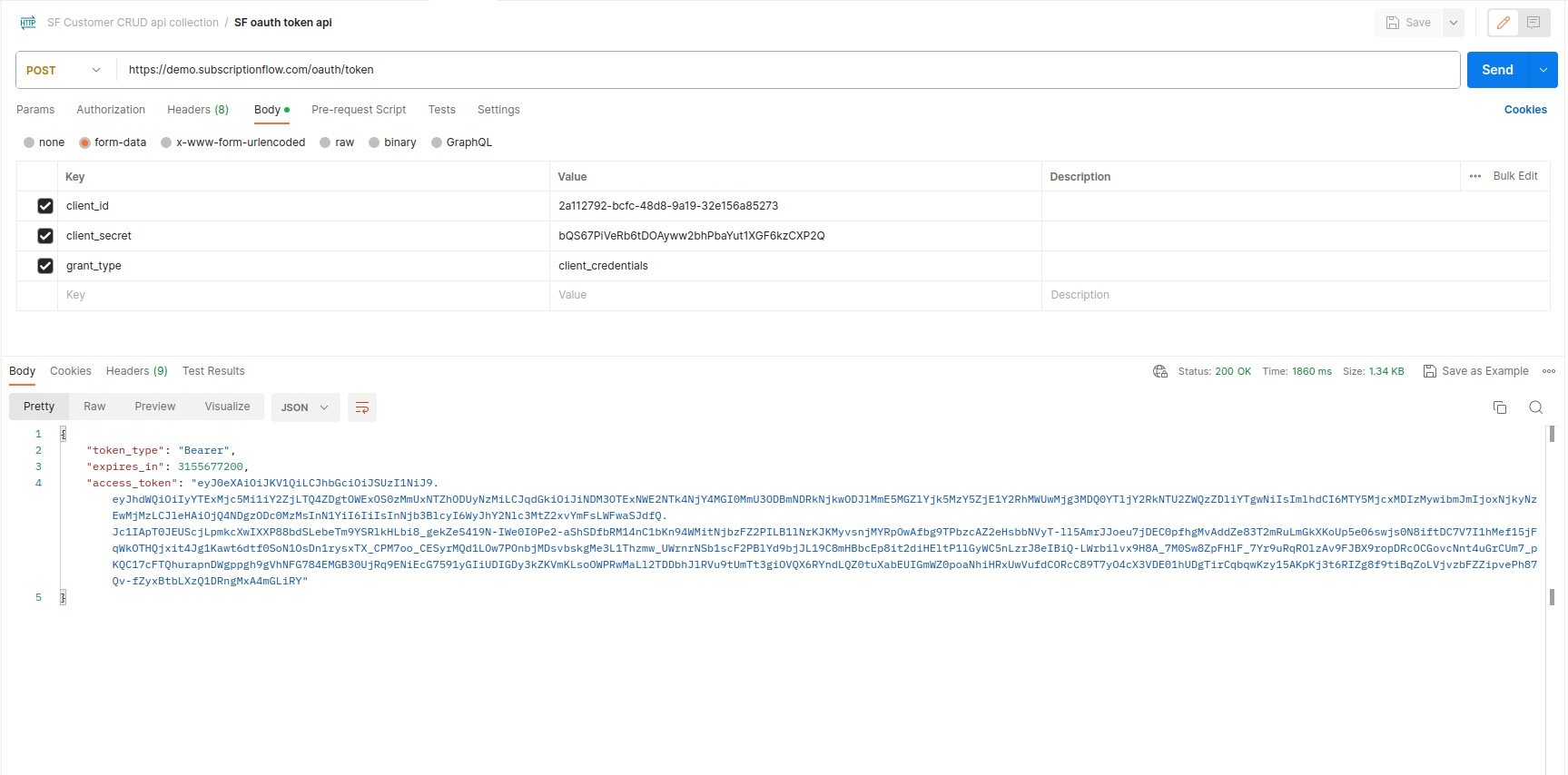This screenshot has height=775, width=1568.
Task: Toggle line wrap icon in response
Action: (362, 407)
